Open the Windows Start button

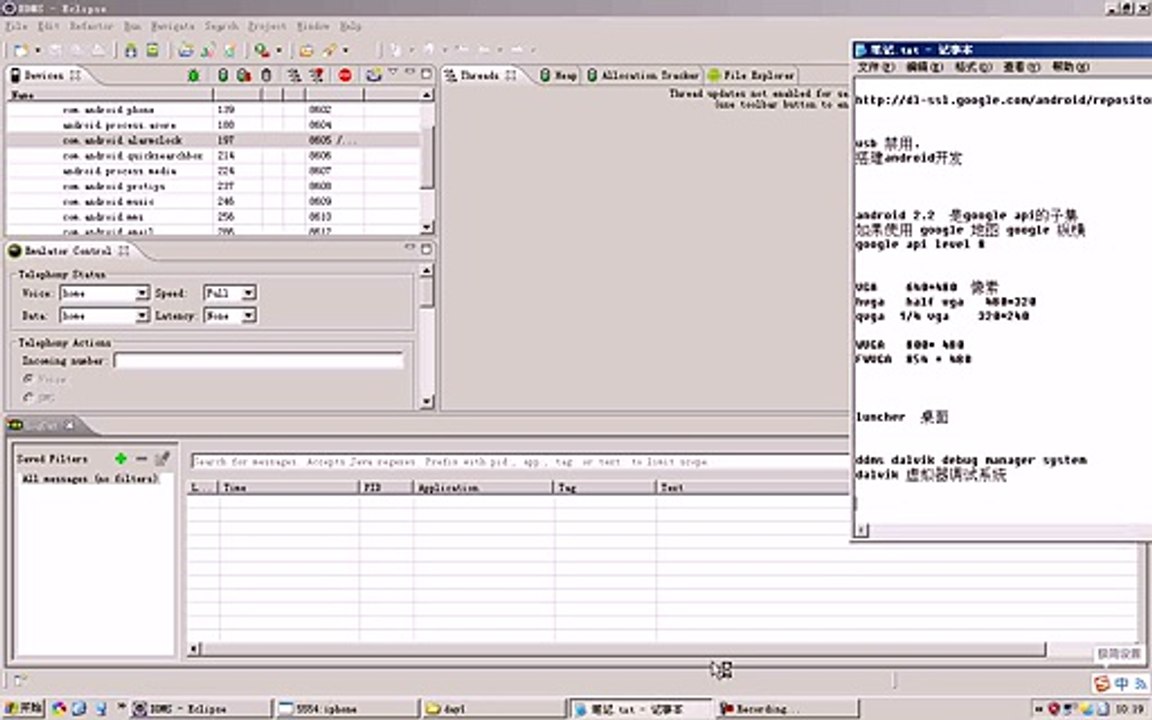point(24,708)
